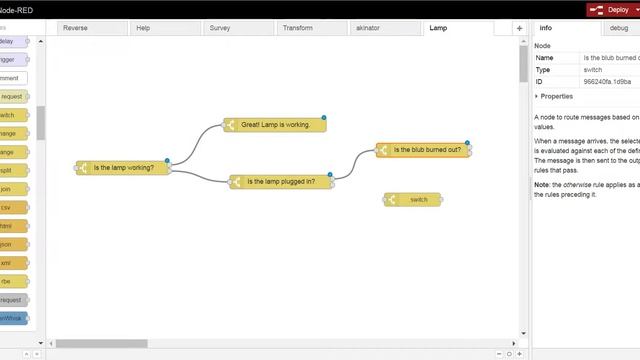
Task: Select the 'Is the lamp plugged in?' node
Action: point(281,182)
